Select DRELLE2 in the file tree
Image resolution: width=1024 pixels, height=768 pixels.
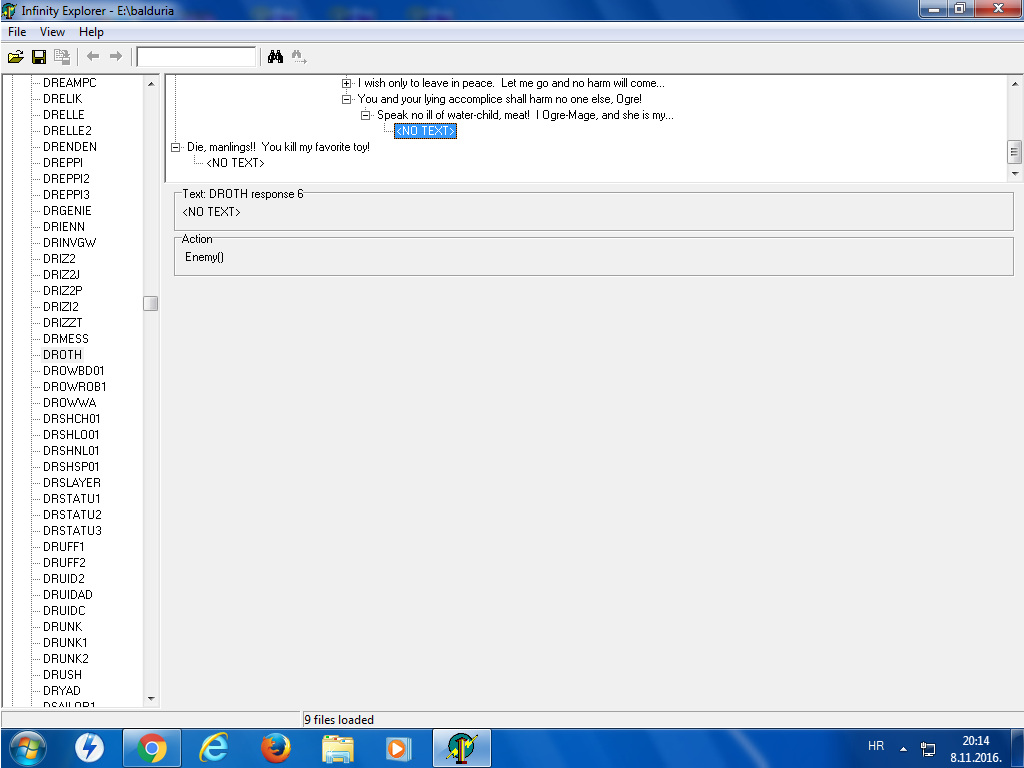67,131
